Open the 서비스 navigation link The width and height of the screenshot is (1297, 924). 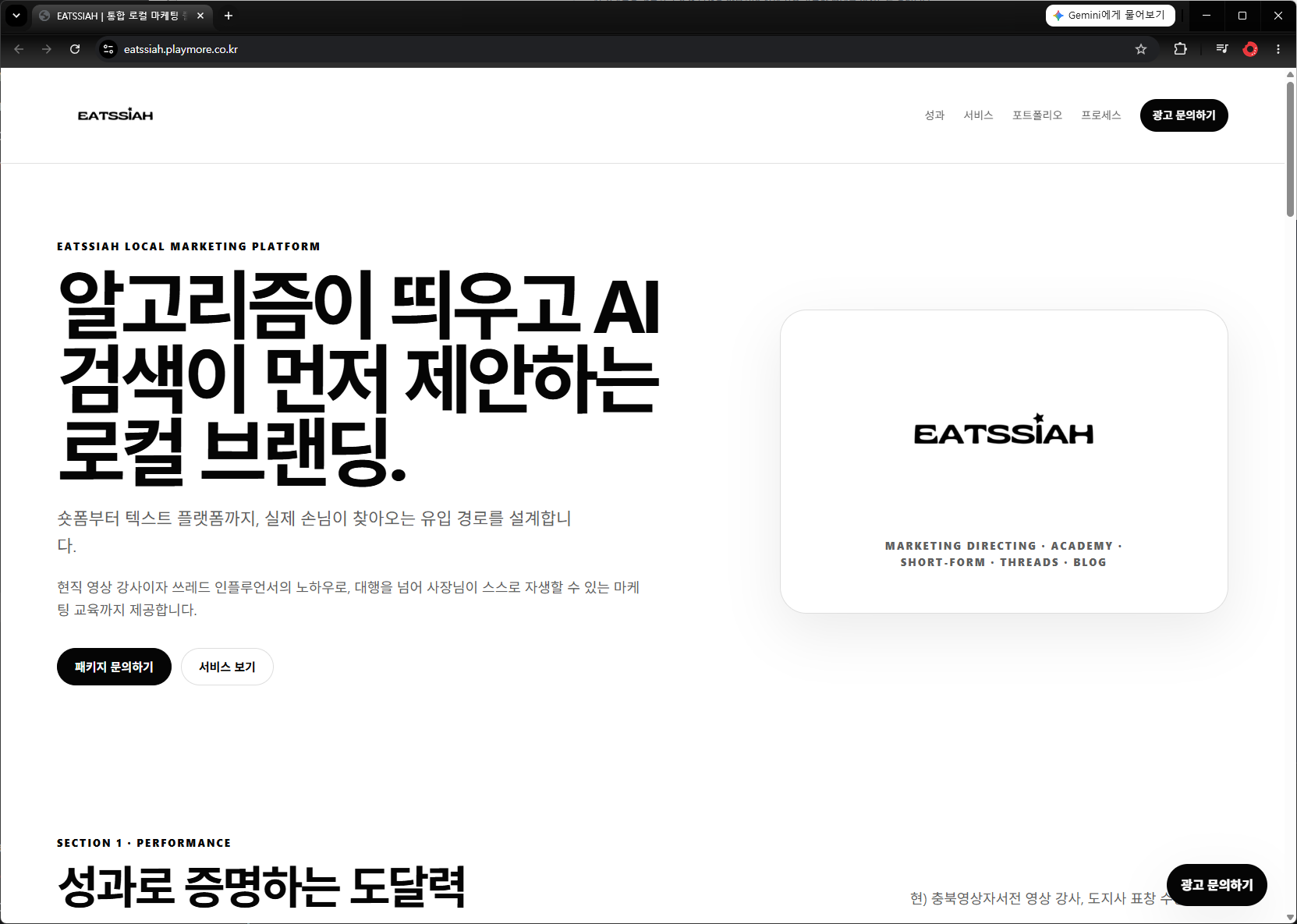pyautogui.click(x=978, y=115)
